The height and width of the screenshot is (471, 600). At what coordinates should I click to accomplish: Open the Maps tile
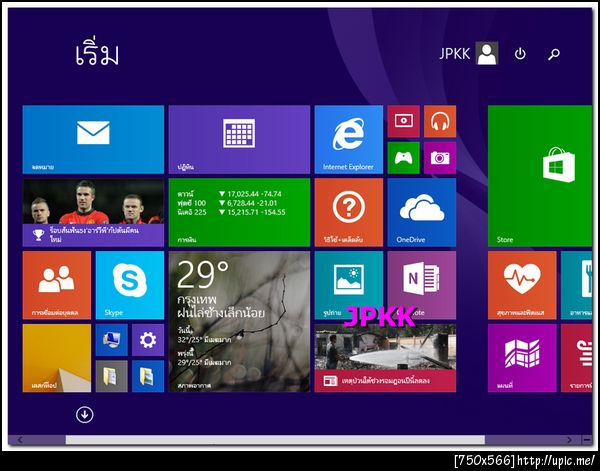(x=522, y=358)
